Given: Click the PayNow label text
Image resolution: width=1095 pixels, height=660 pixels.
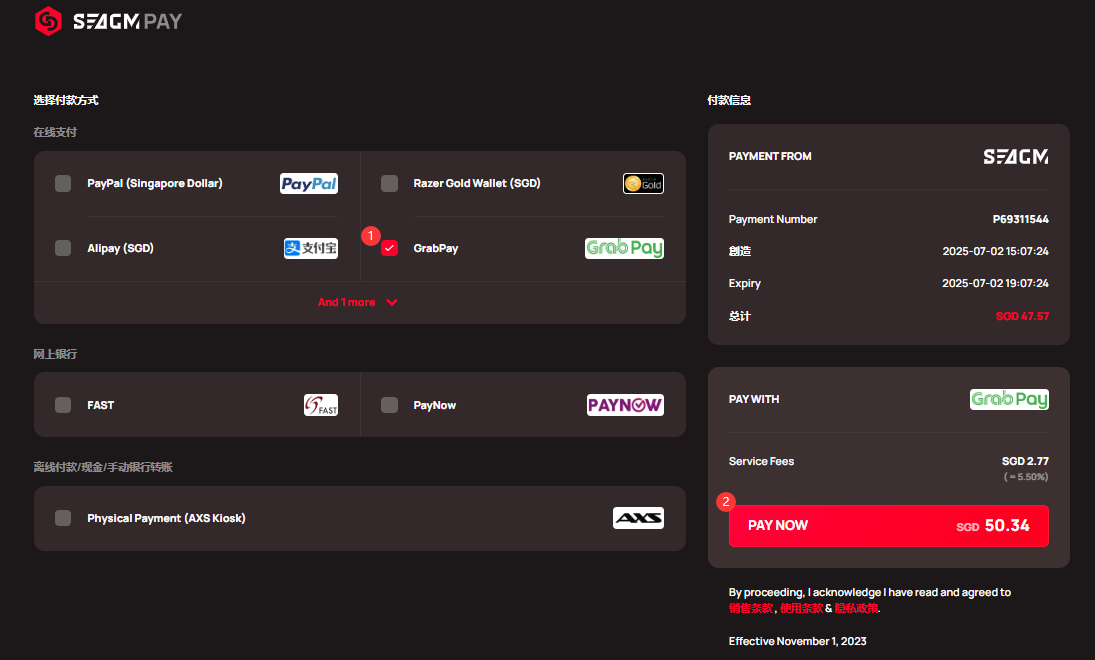Looking at the screenshot, I should coord(434,405).
